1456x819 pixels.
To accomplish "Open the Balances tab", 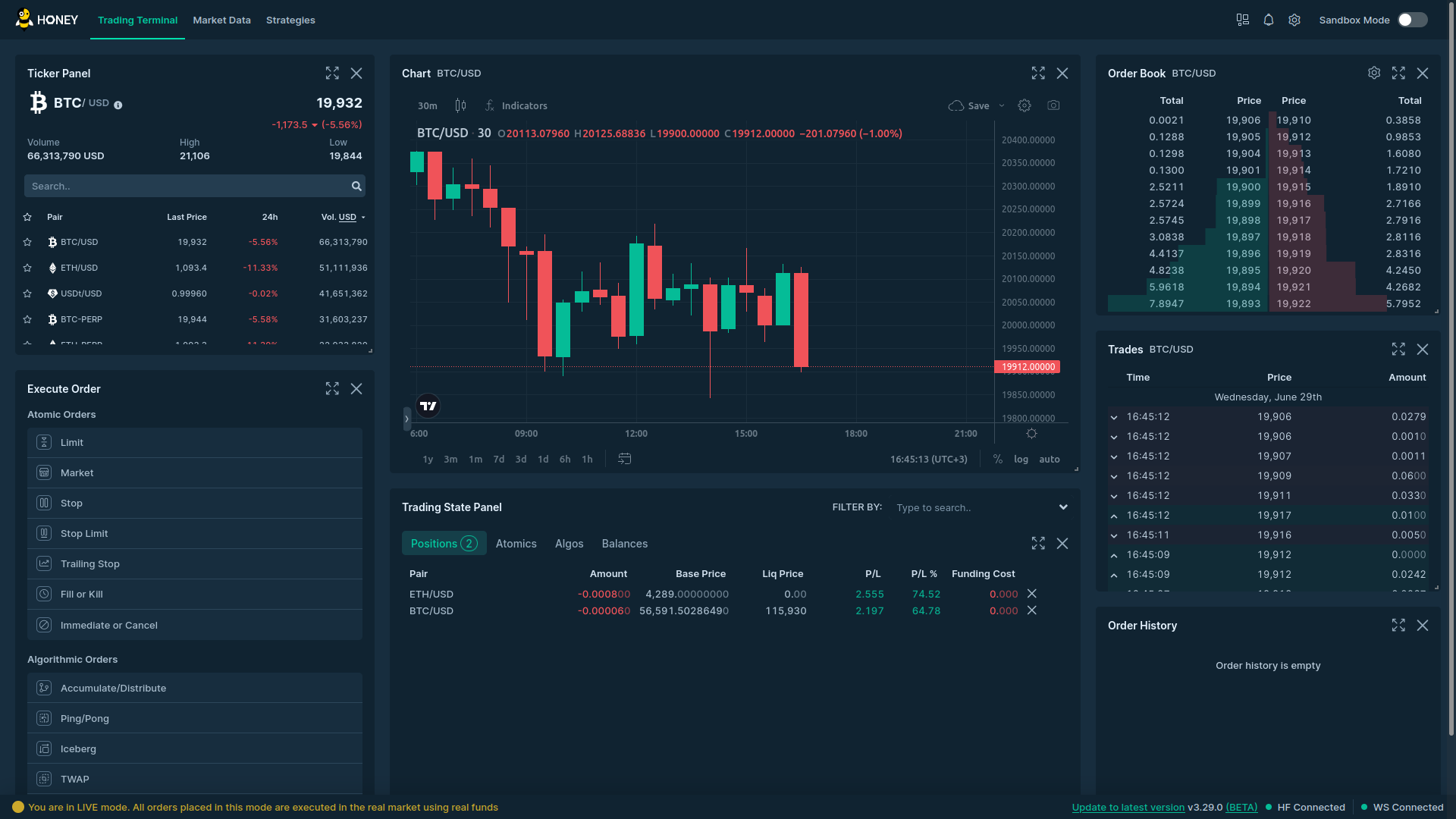I will coord(624,544).
